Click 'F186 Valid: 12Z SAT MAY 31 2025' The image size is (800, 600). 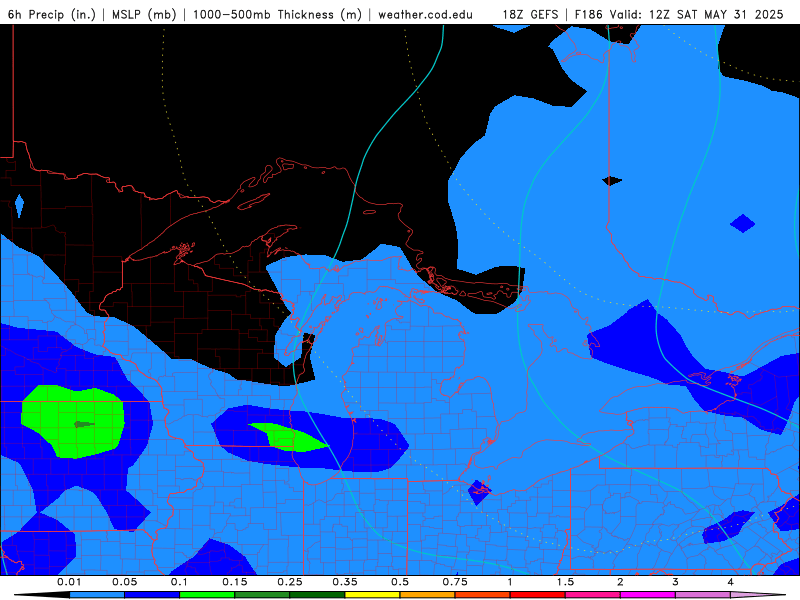coord(679,14)
